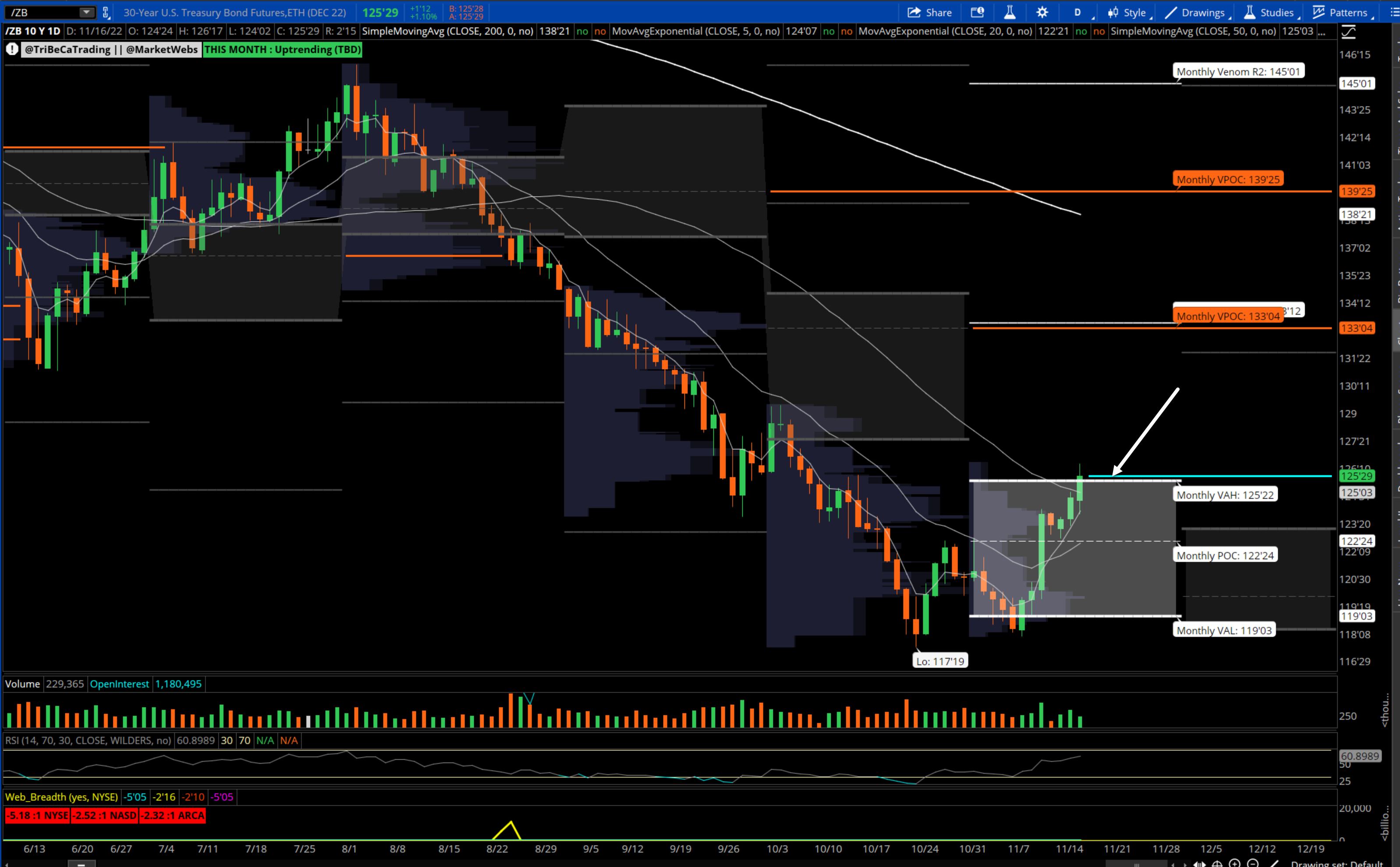Click MovAvgExponential (CLOSE, 20, 0, no) study label

point(945,31)
